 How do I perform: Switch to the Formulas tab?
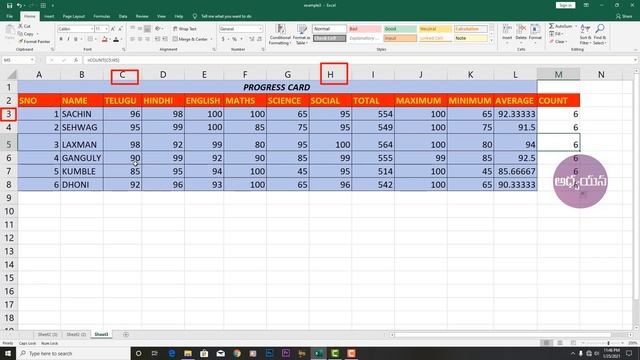[102, 16]
